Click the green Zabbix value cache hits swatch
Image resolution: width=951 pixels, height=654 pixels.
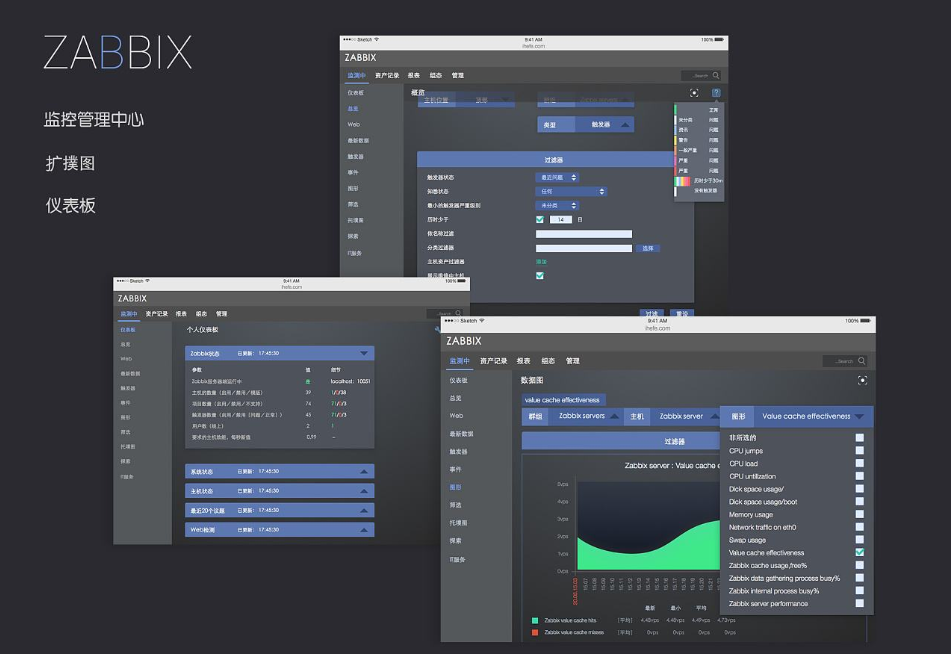(x=535, y=621)
